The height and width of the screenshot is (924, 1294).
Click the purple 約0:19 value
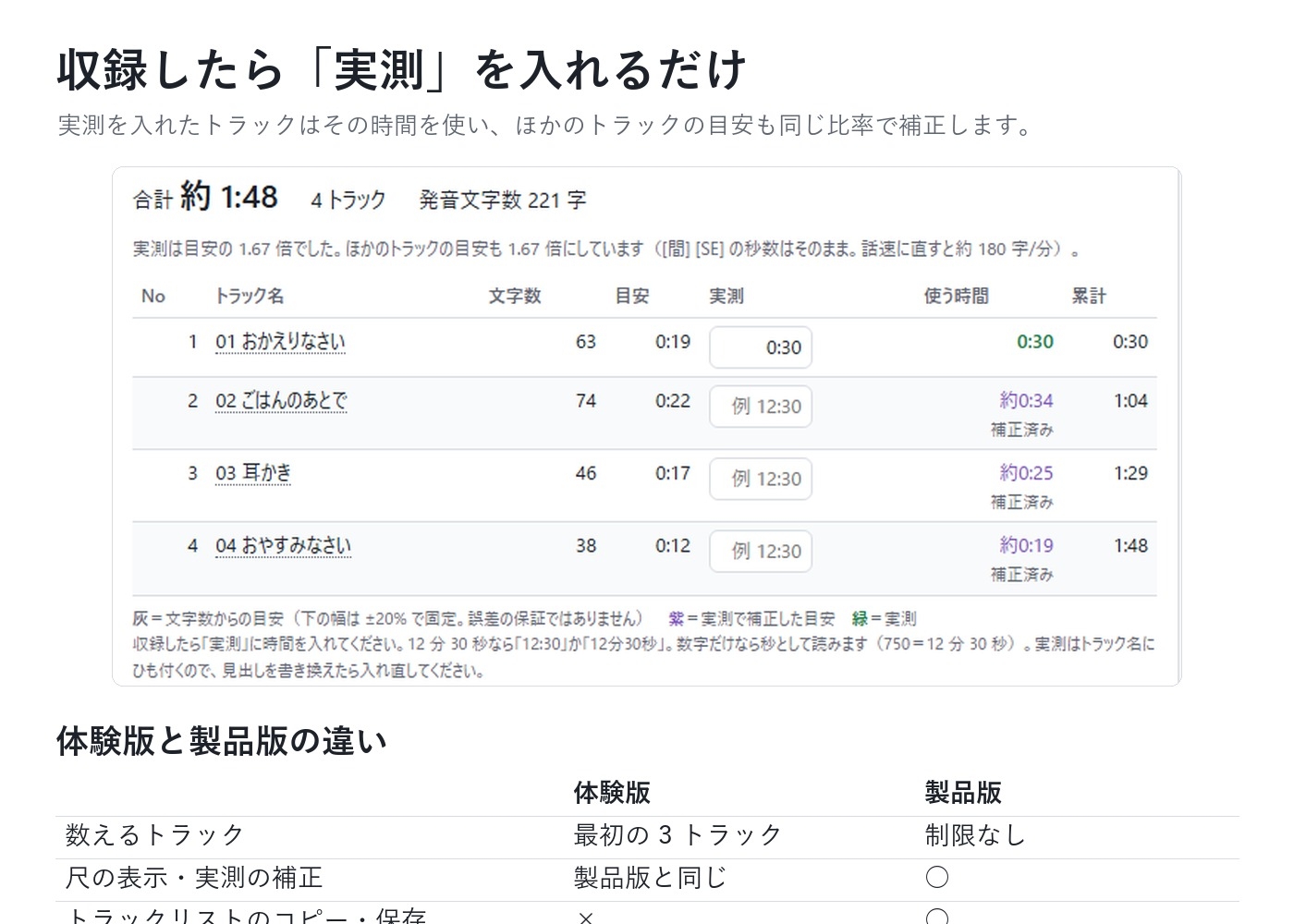click(x=1026, y=546)
